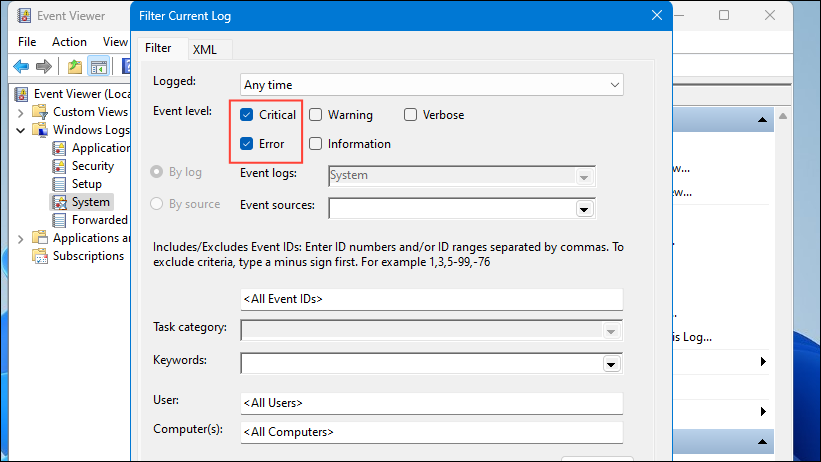Select the Security log in tree
The width and height of the screenshot is (821, 462).
click(x=93, y=166)
